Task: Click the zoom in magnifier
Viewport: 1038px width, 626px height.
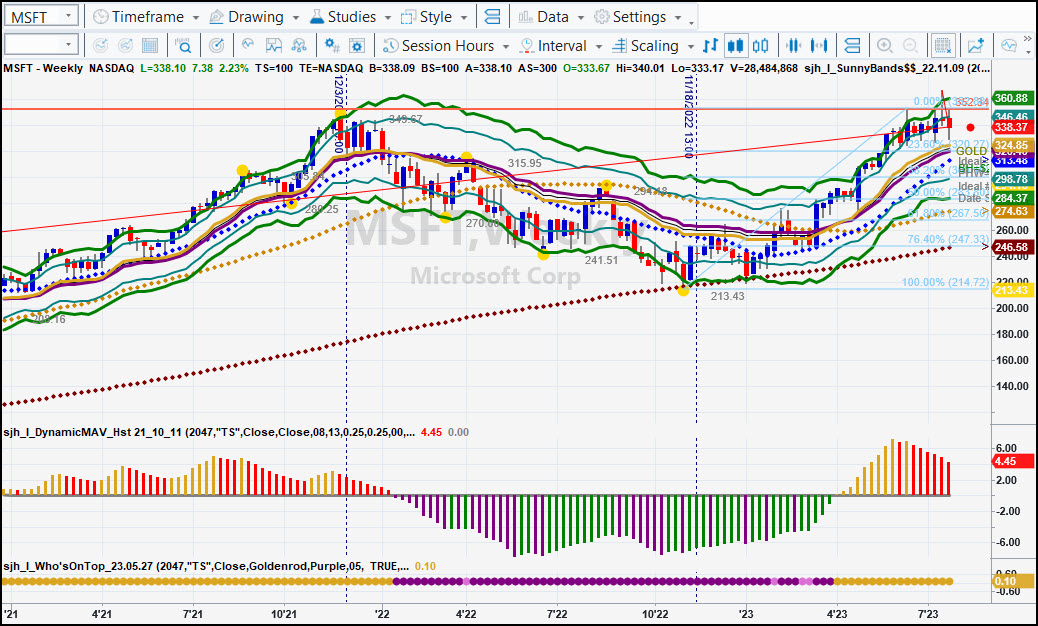Action: [884, 46]
